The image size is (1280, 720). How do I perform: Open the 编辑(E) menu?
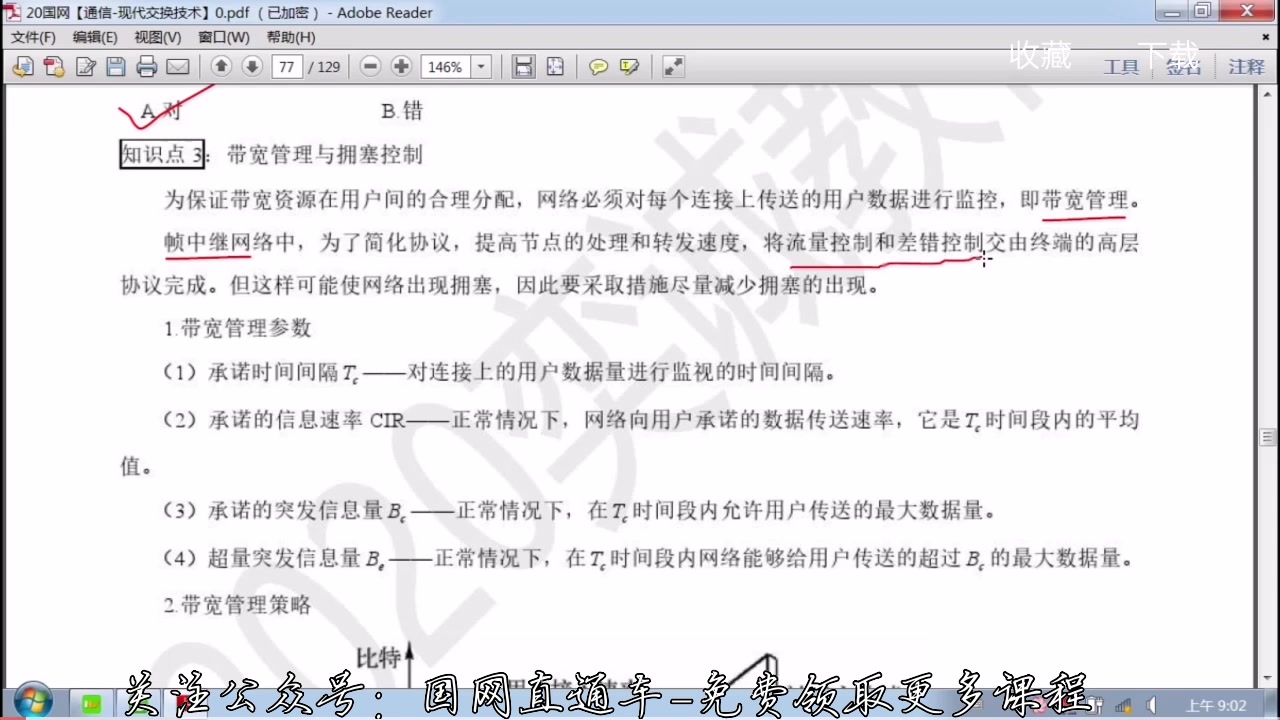tap(95, 37)
